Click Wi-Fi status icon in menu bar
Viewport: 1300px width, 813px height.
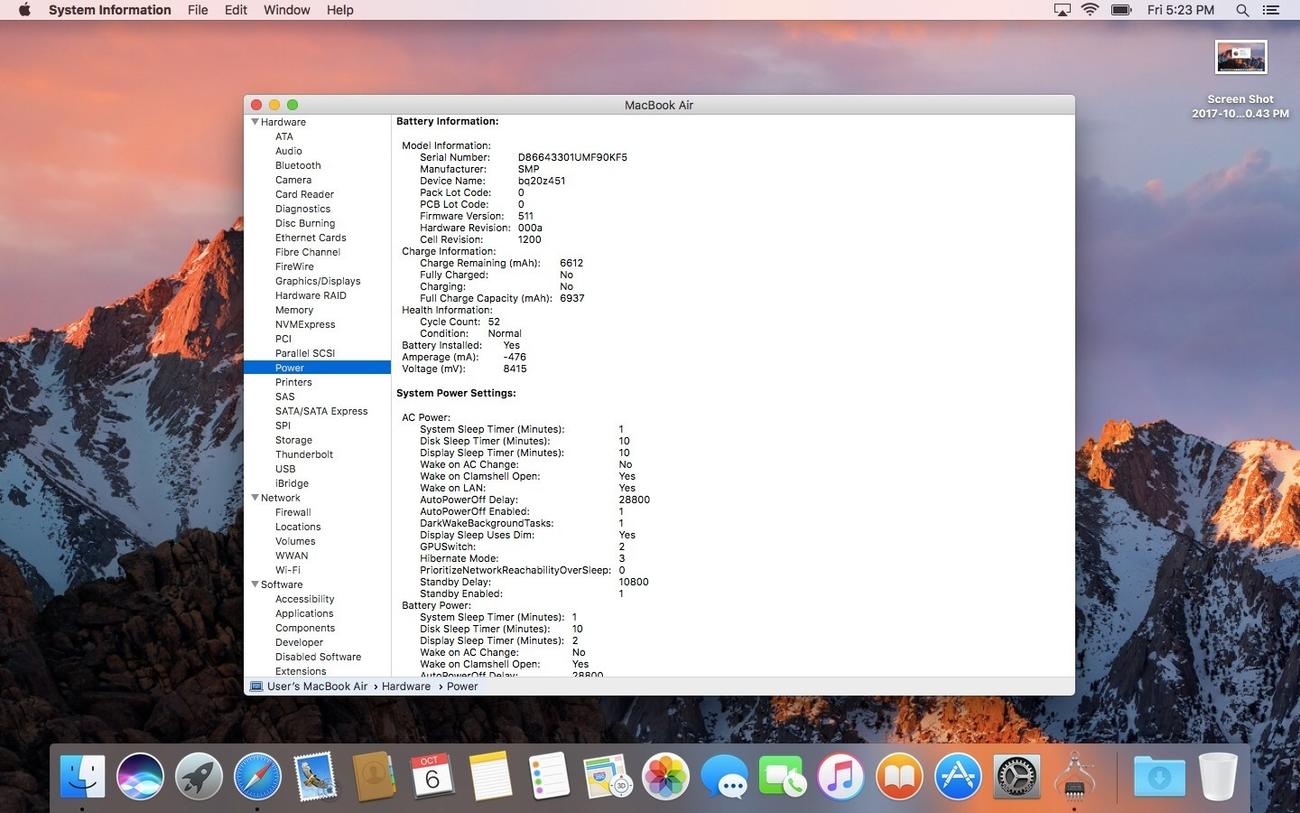pyautogui.click(x=1090, y=10)
